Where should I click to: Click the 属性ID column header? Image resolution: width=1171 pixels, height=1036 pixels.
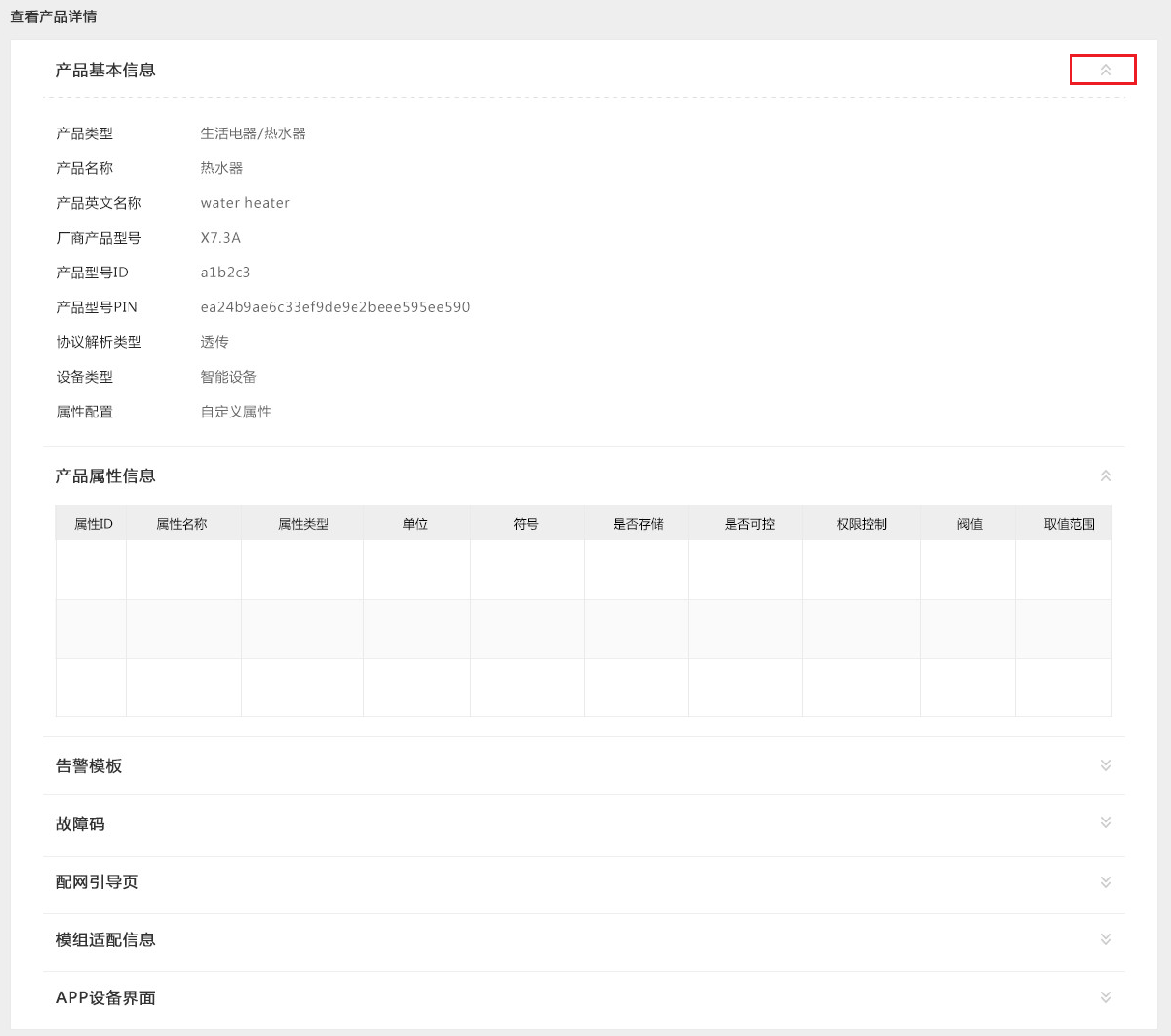93,524
